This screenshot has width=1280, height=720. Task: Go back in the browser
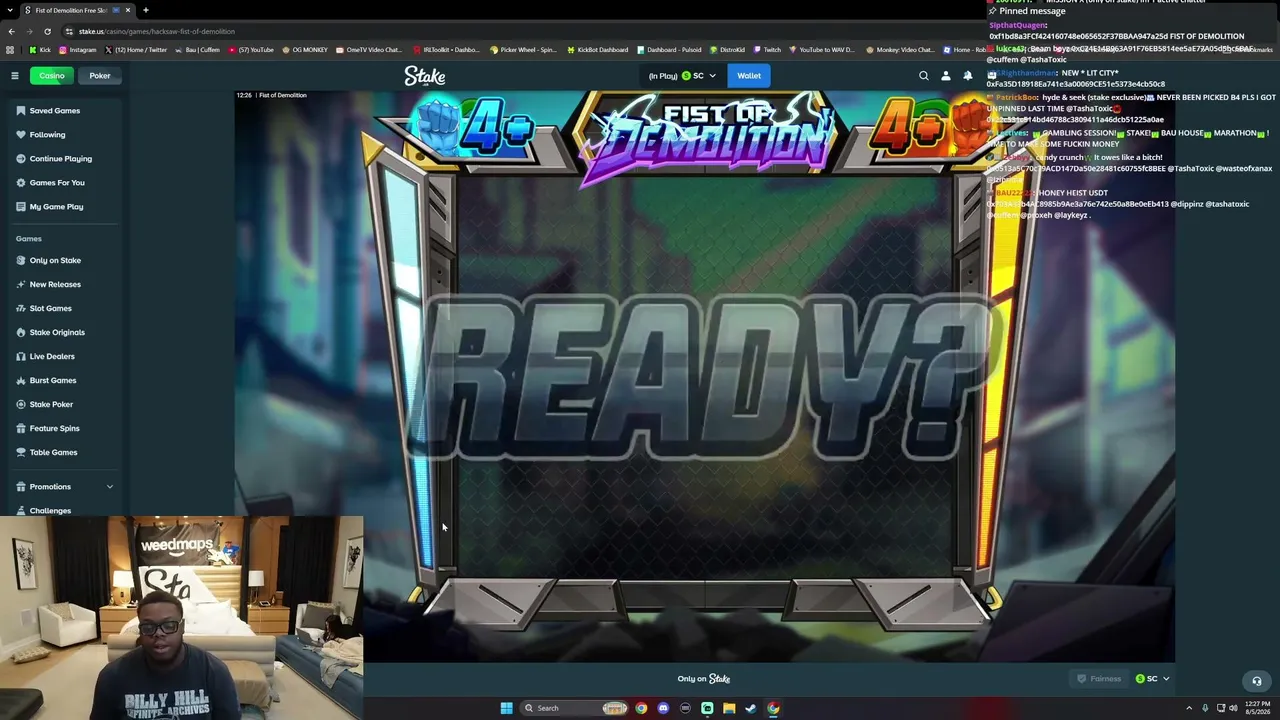click(11, 31)
